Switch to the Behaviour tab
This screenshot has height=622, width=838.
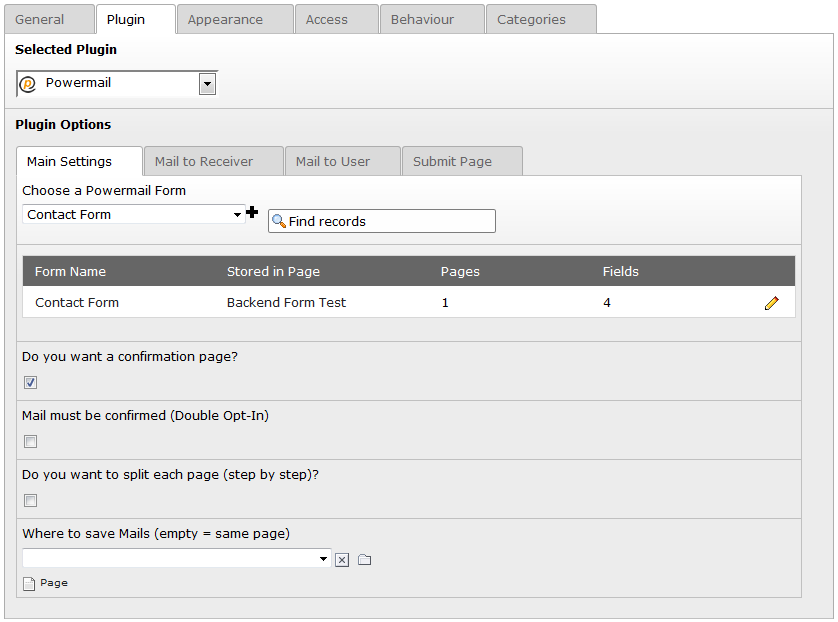pyautogui.click(x=422, y=20)
